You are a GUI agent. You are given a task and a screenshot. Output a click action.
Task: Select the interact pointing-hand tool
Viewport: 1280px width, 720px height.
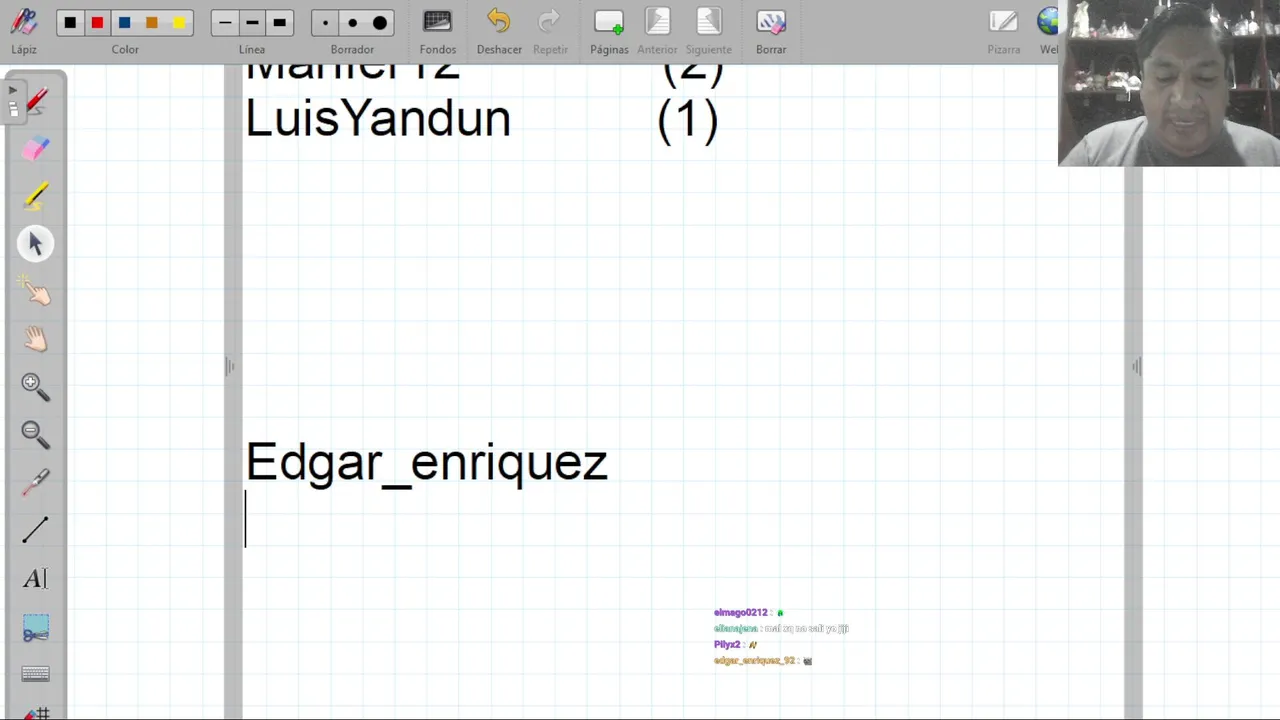36,291
